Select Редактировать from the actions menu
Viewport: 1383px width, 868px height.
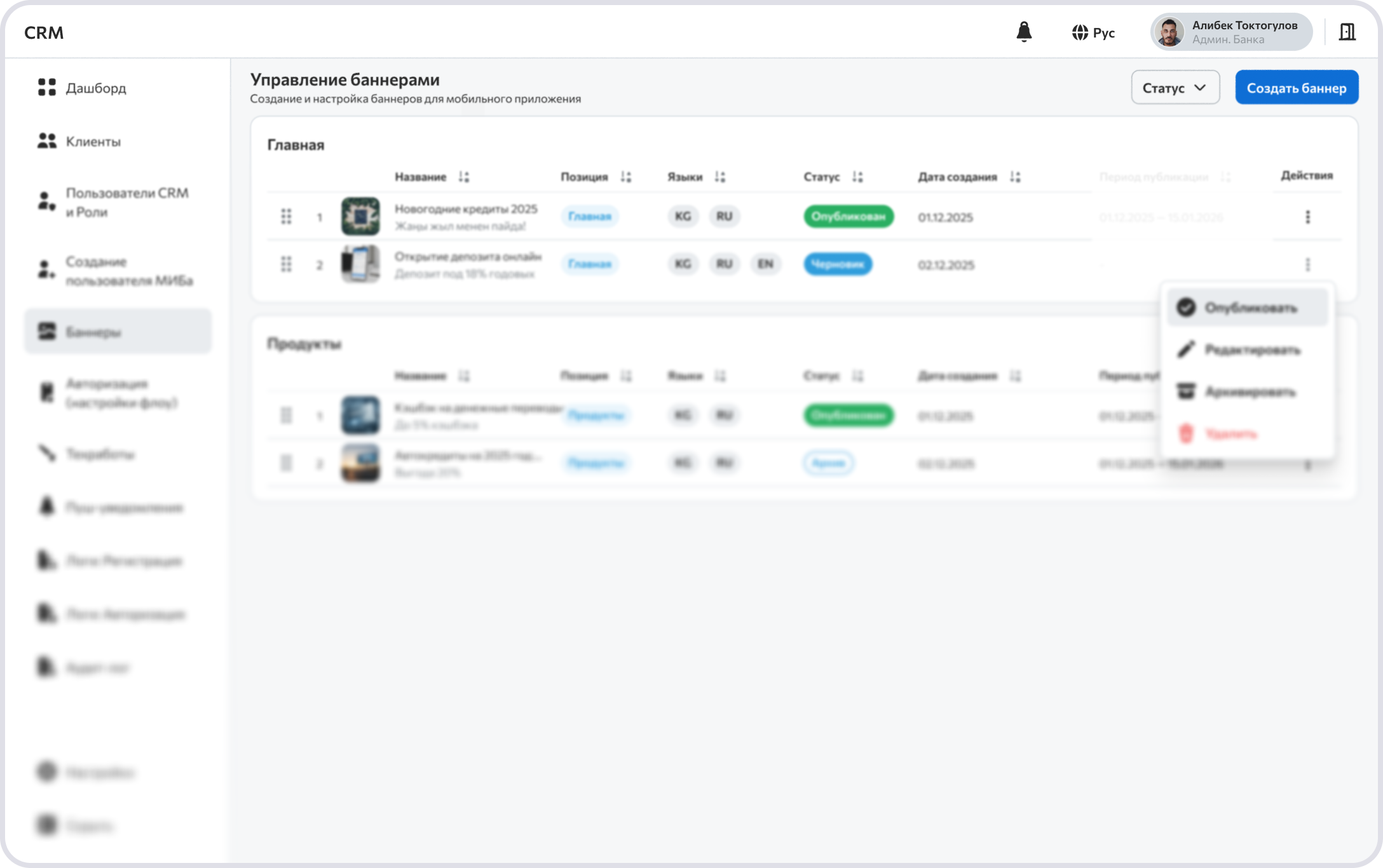pos(1247,349)
